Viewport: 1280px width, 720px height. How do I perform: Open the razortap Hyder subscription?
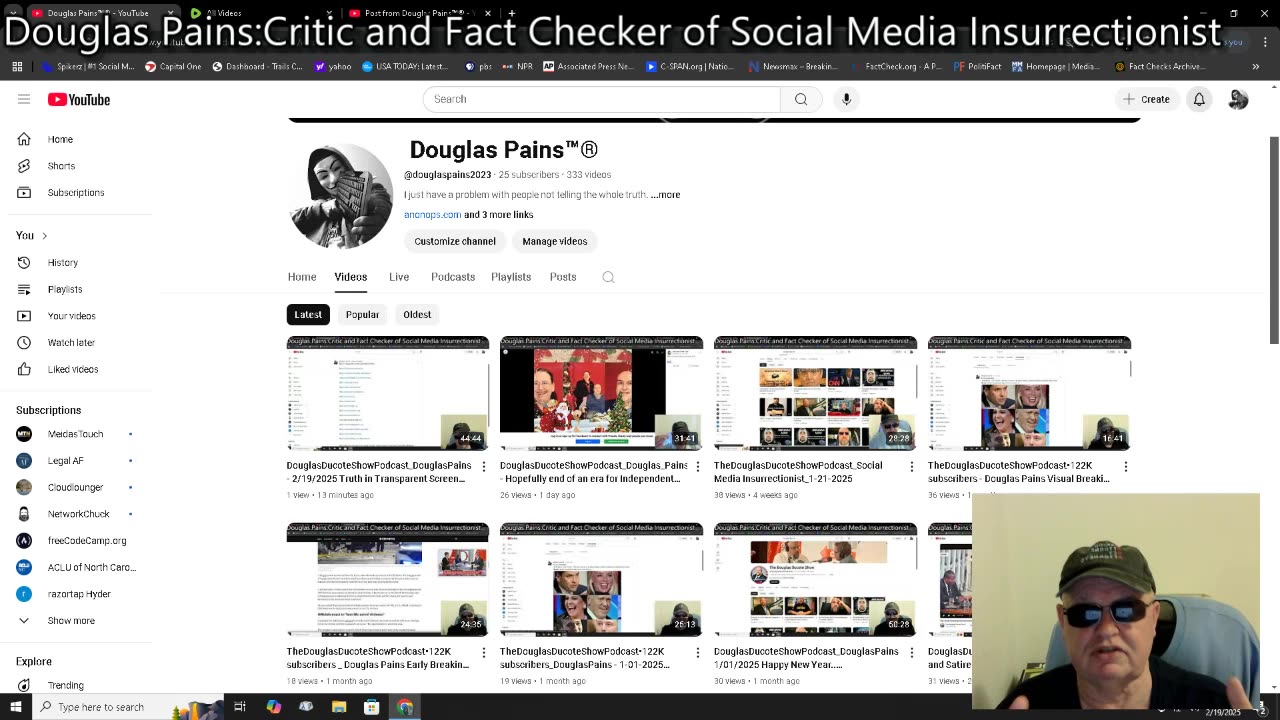point(78,594)
